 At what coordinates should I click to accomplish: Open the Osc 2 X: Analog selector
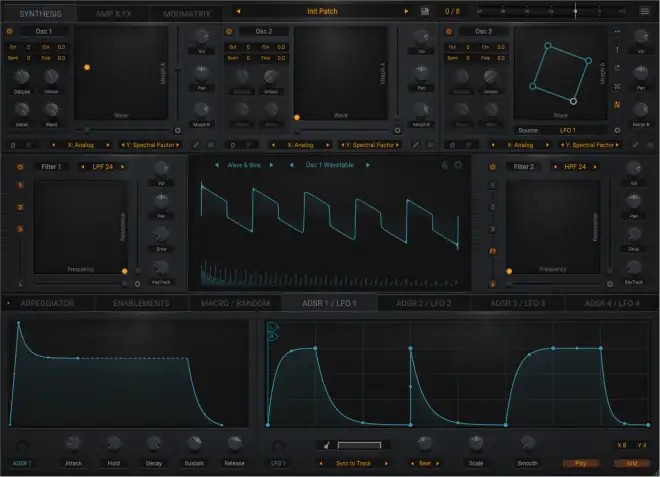300,145
